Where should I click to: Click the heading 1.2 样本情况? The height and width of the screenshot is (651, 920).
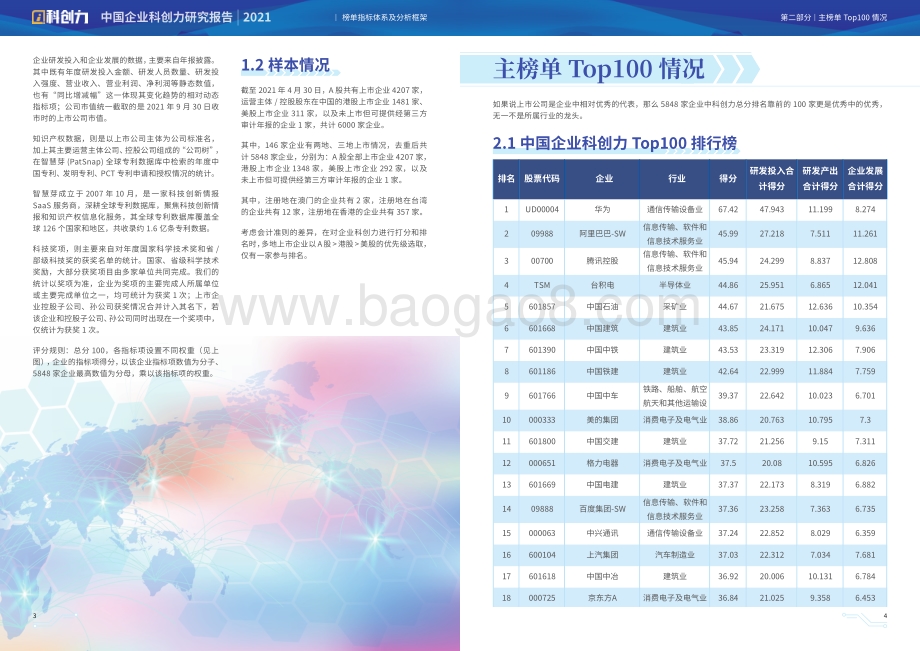pyautogui.click(x=285, y=65)
